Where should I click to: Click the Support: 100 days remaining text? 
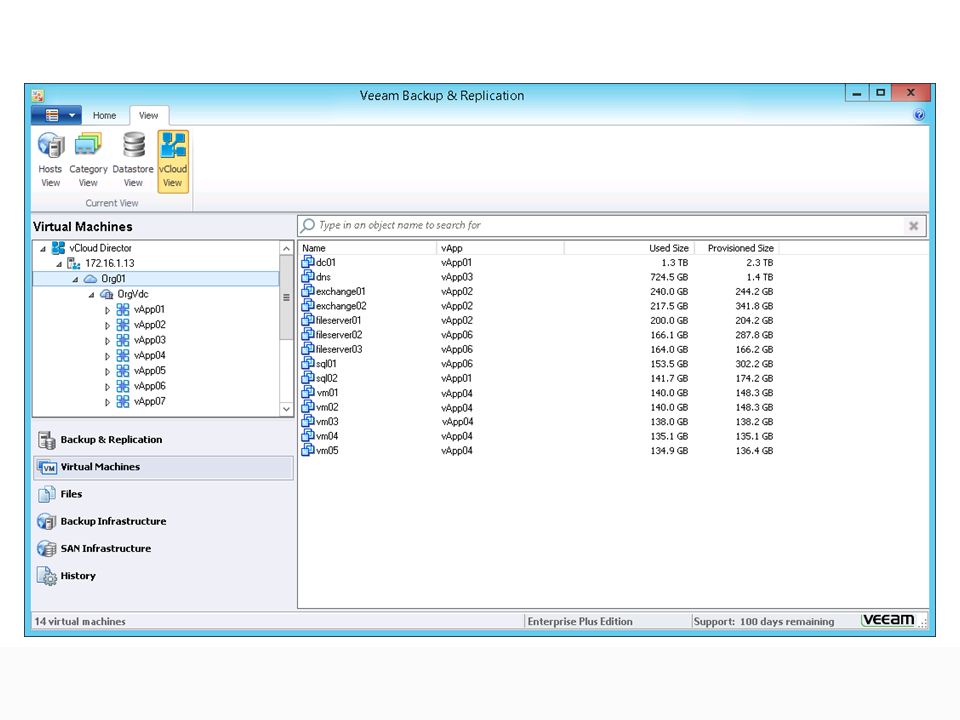point(763,621)
